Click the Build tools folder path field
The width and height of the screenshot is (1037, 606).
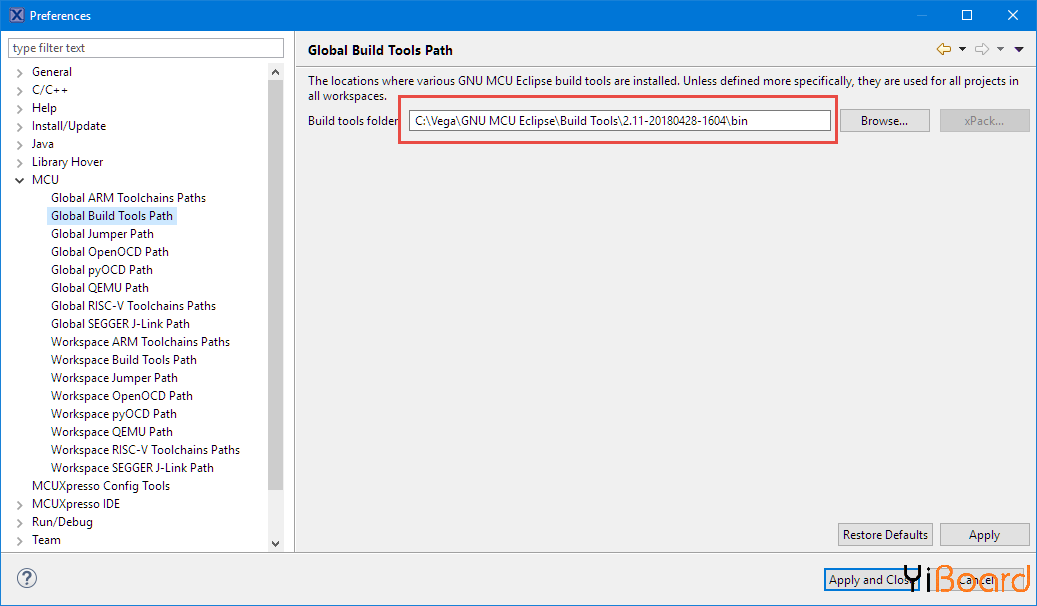click(620, 121)
